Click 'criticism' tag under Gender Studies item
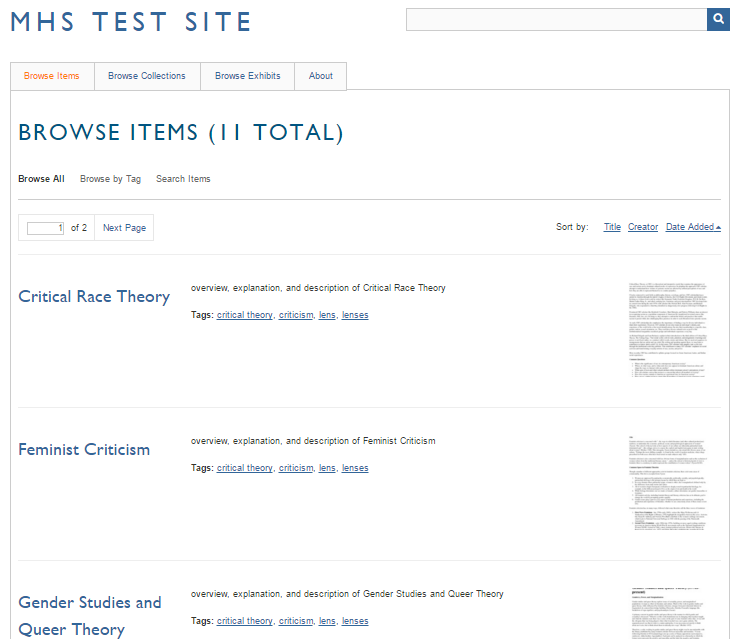Screen dimensions: 741x639 click(296, 621)
